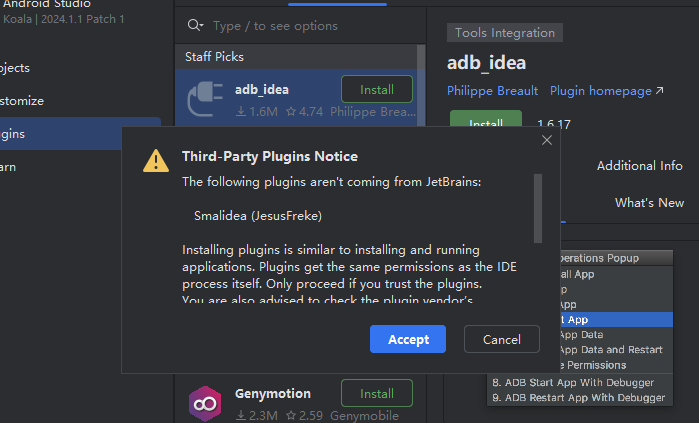Open the Plugin homepage link
The image size is (699, 423).
tap(600, 91)
